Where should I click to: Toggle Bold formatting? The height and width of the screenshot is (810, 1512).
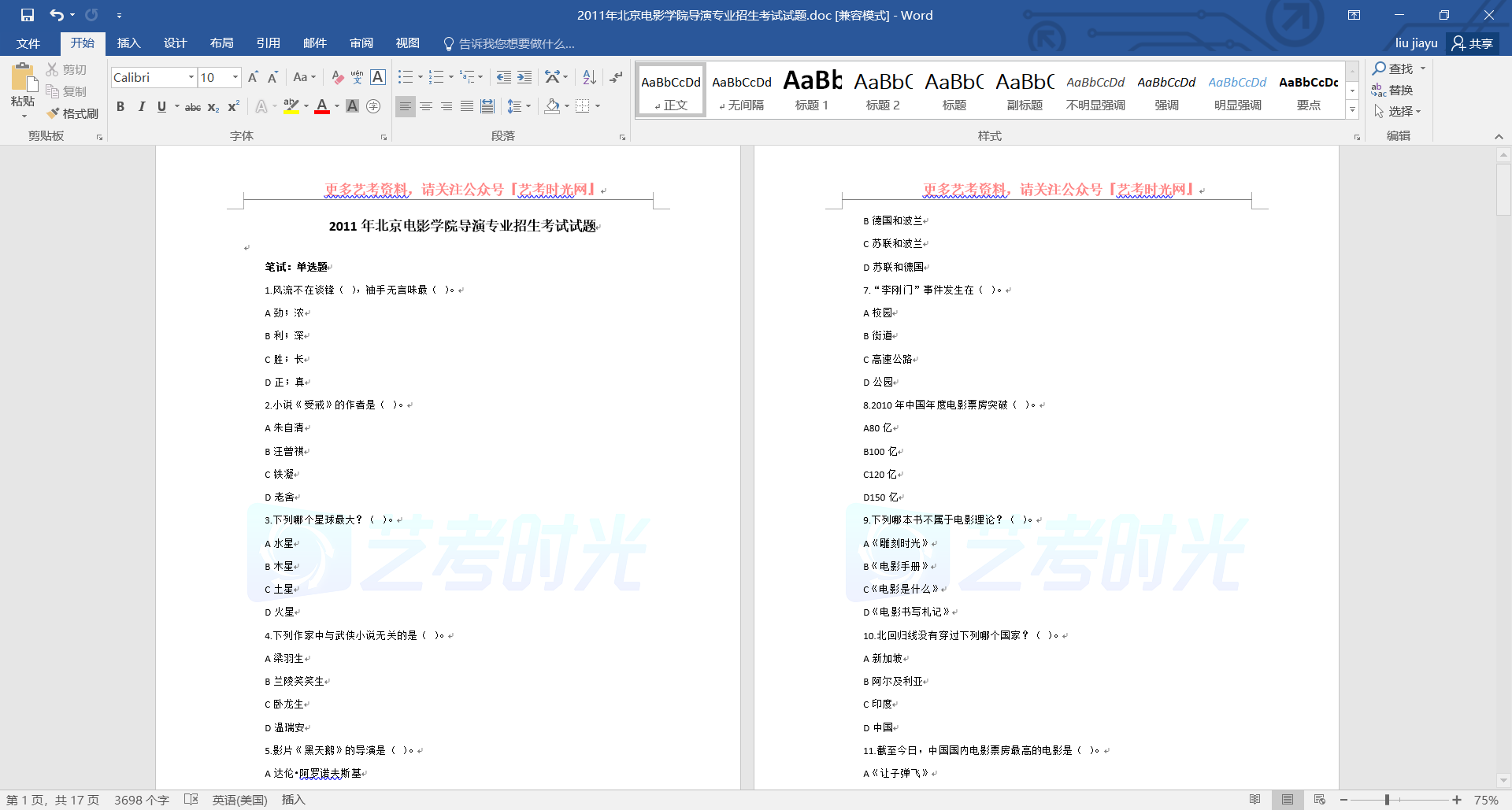click(x=120, y=107)
